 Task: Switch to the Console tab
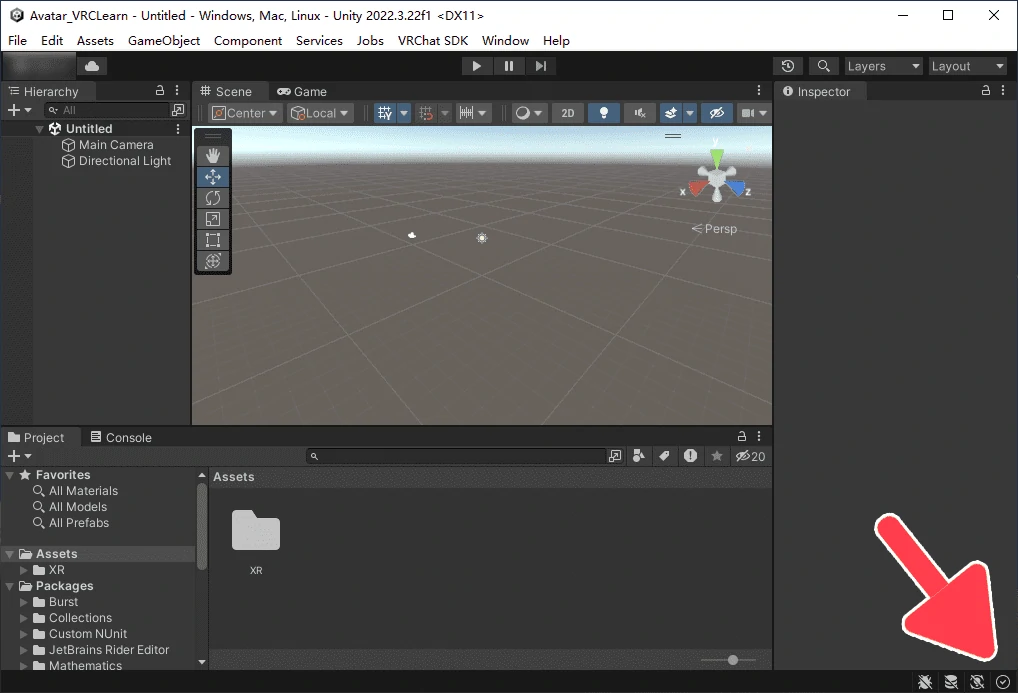point(121,437)
